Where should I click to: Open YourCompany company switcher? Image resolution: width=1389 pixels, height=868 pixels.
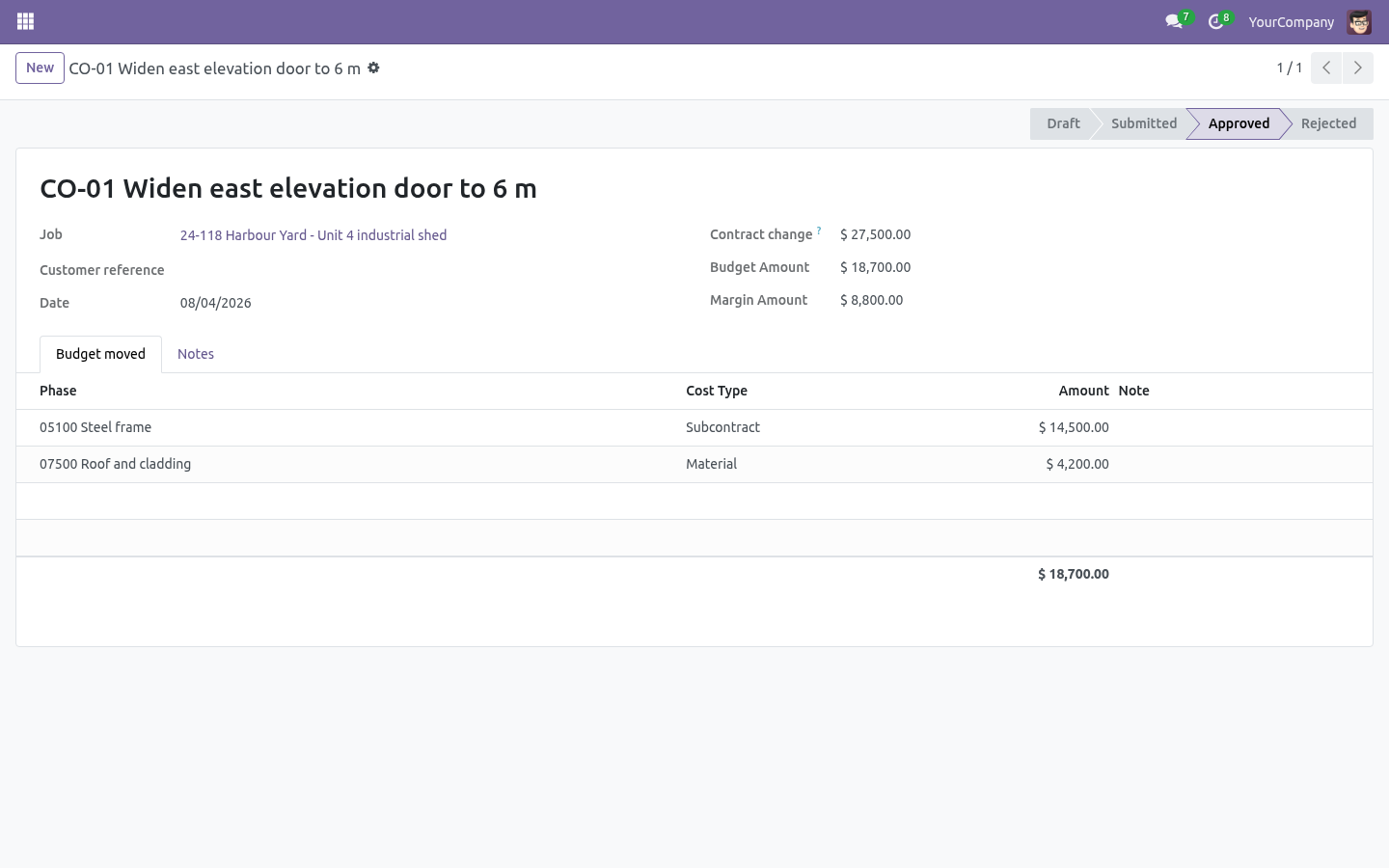[x=1291, y=21]
